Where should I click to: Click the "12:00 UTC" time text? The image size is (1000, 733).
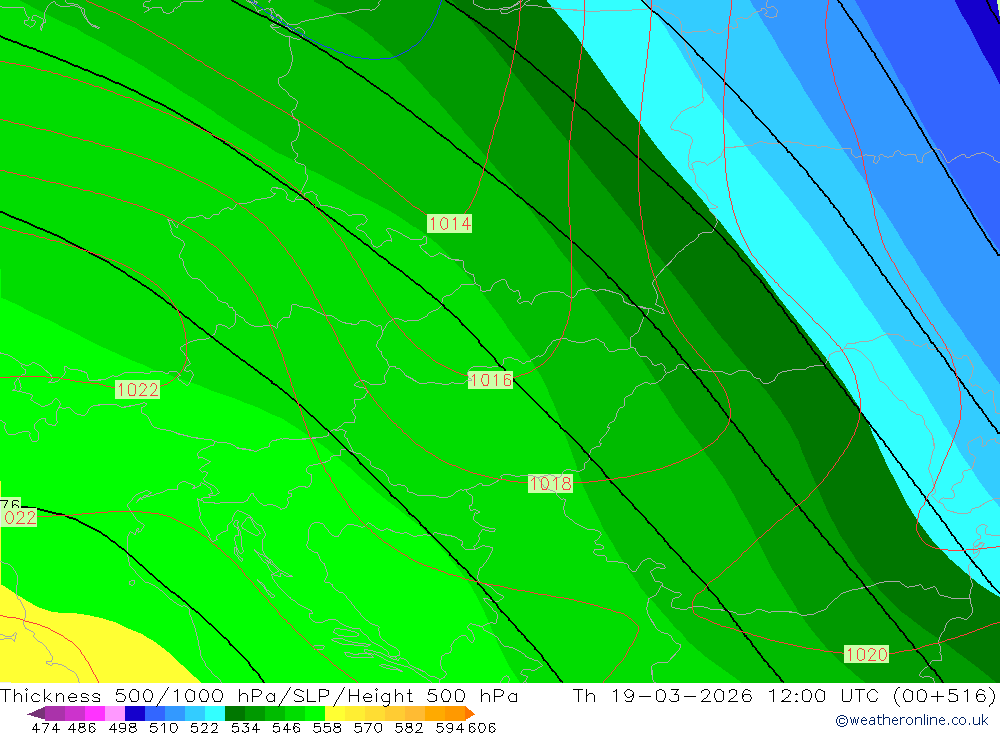[823, 695]
